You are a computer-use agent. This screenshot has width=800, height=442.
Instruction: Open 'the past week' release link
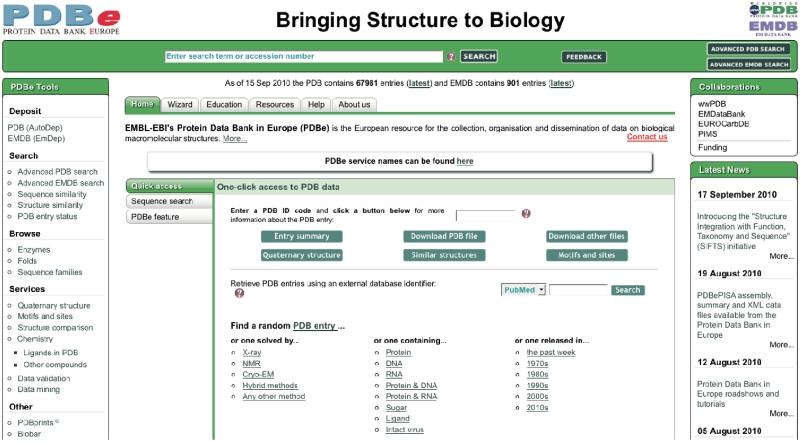click(551, 352)
